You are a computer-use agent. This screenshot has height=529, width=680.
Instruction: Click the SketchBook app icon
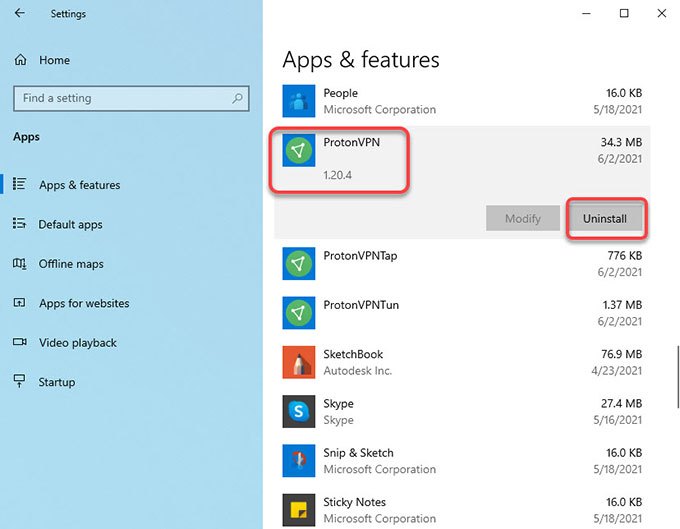tap(298, 362)
